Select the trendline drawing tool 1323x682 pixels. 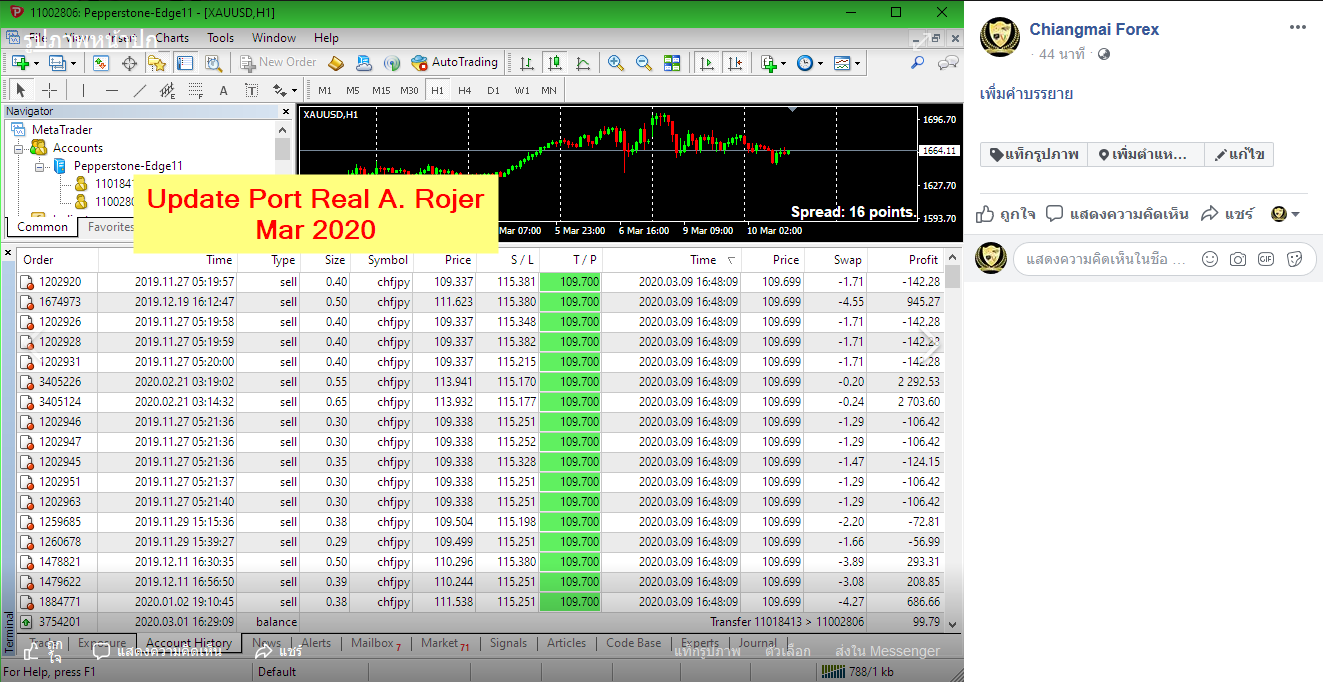point(139,90)
